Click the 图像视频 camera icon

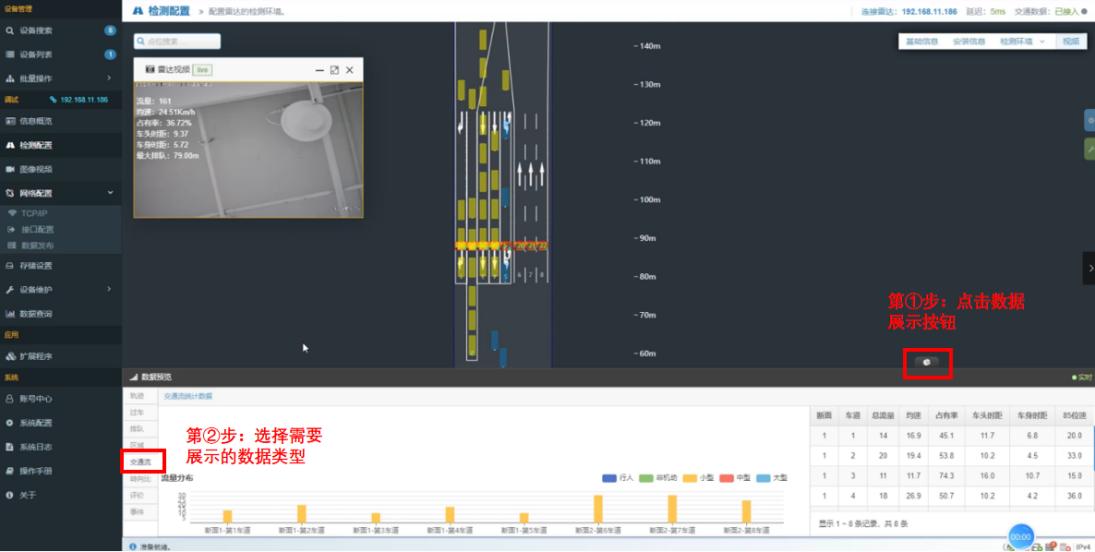[x=10, y=169]
